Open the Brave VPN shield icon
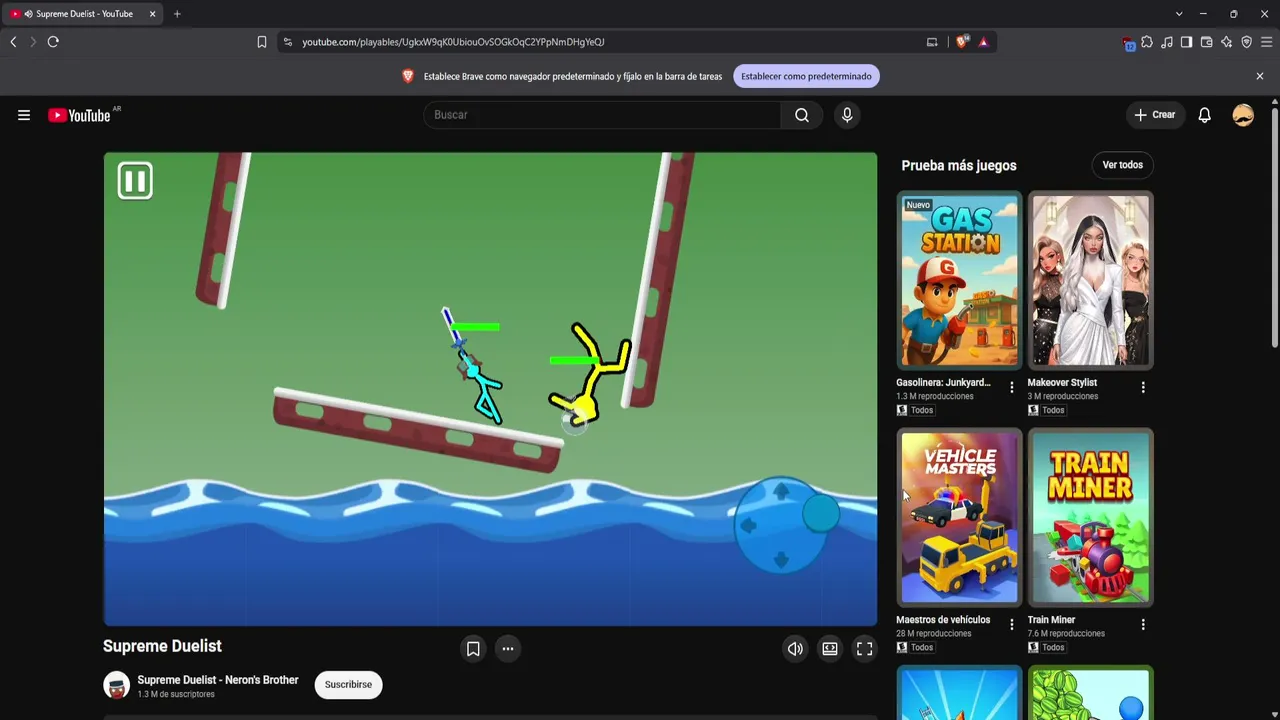Screen dimensions: 1280x720 (x=1247, y=42)
